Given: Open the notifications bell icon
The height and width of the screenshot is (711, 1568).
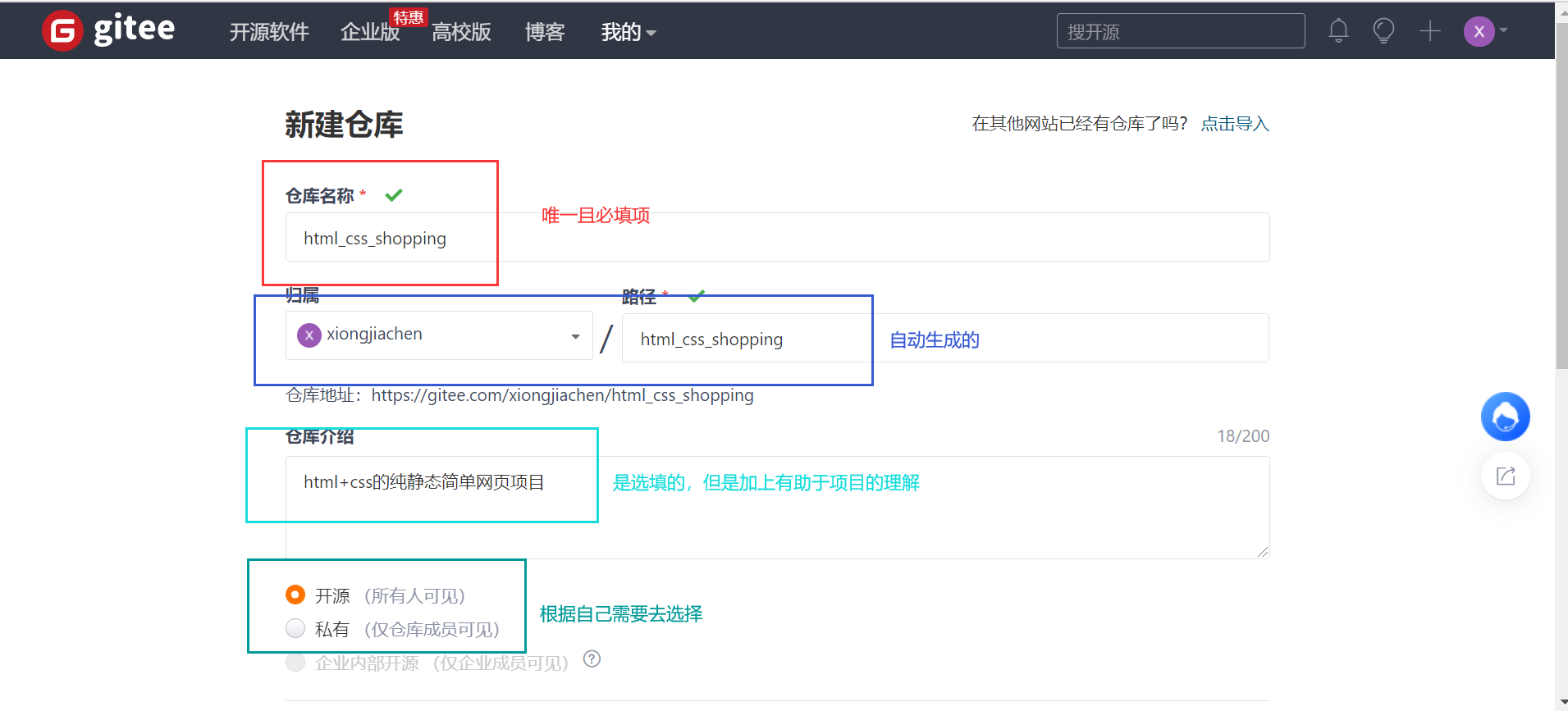Looking at the screenshot, I should (x=1338, y=31).
